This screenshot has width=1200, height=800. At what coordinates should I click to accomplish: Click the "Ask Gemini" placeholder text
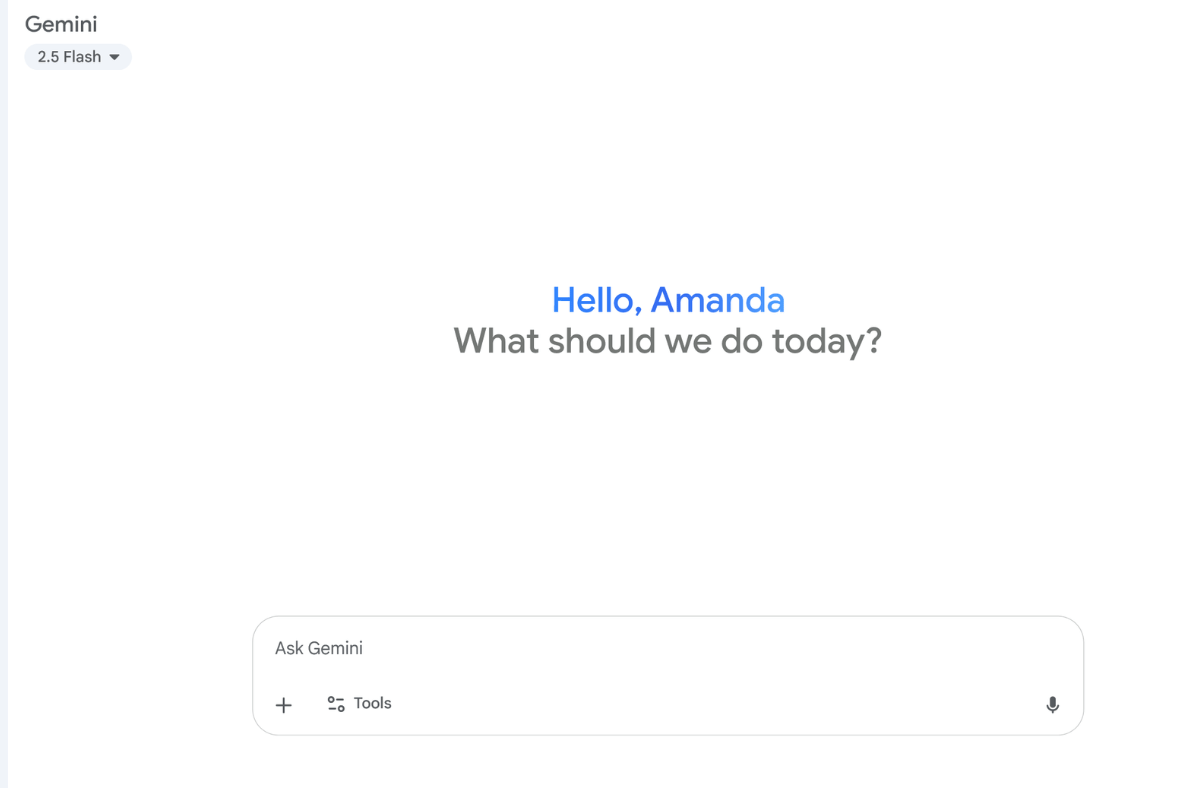(x=319, y=649)
